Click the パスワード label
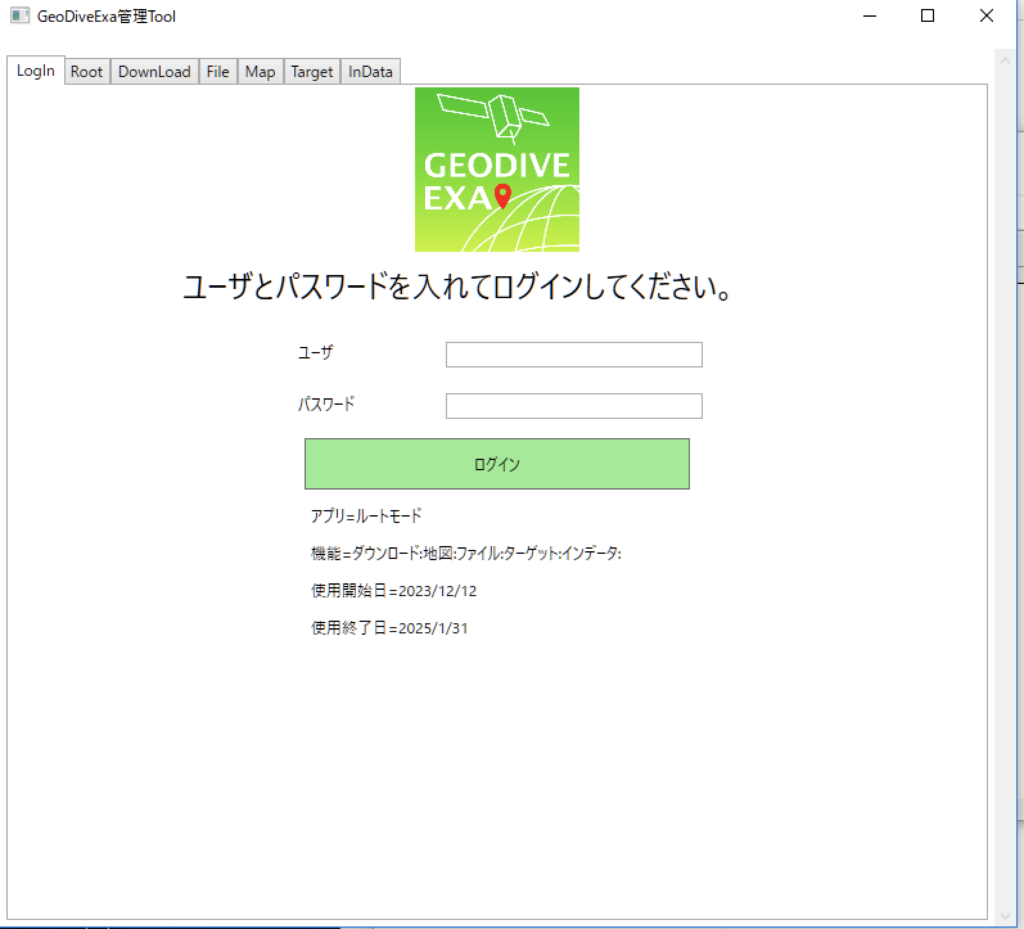Screen dimensions: 1024x929 click(327, 404)
